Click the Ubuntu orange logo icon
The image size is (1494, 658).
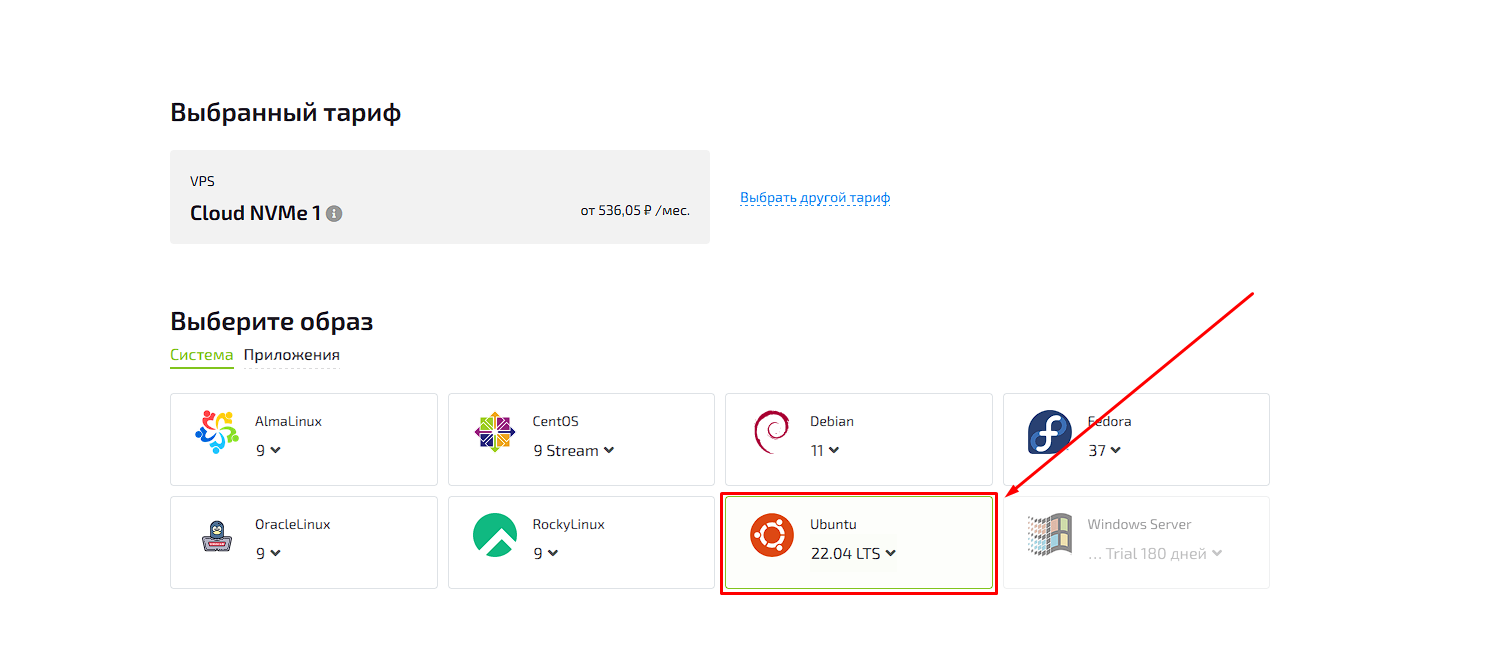772,536
